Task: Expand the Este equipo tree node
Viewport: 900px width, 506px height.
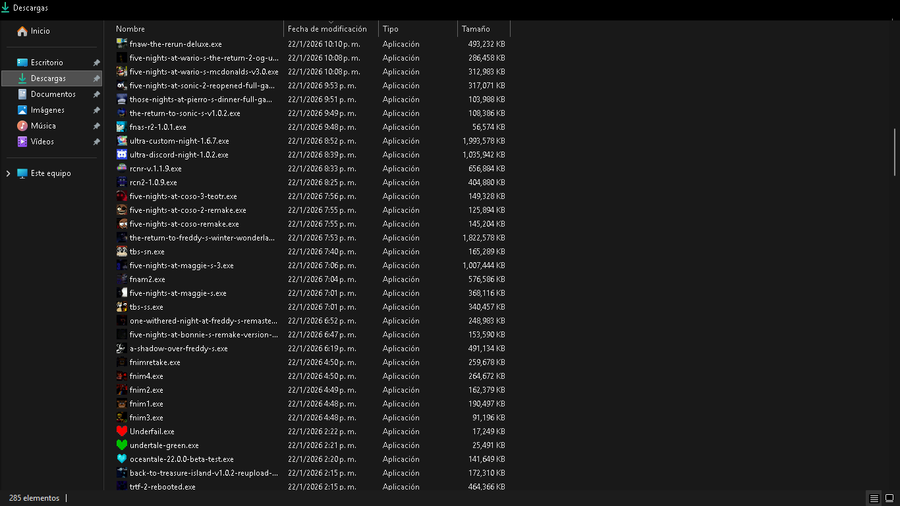Action: (x=8, y=173)
